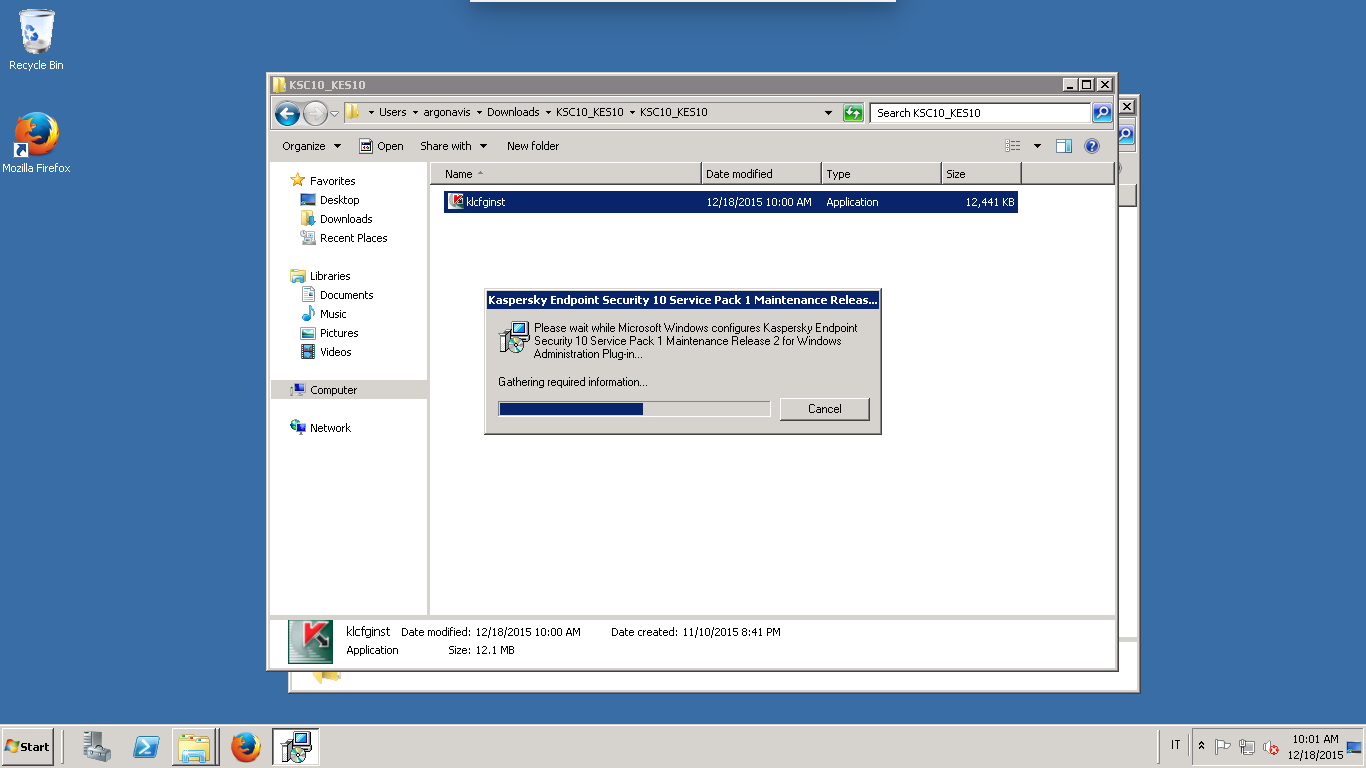Launch PowerShell from the taskbar
Viewport: 1366px width, 768px height.
(146, 746)
